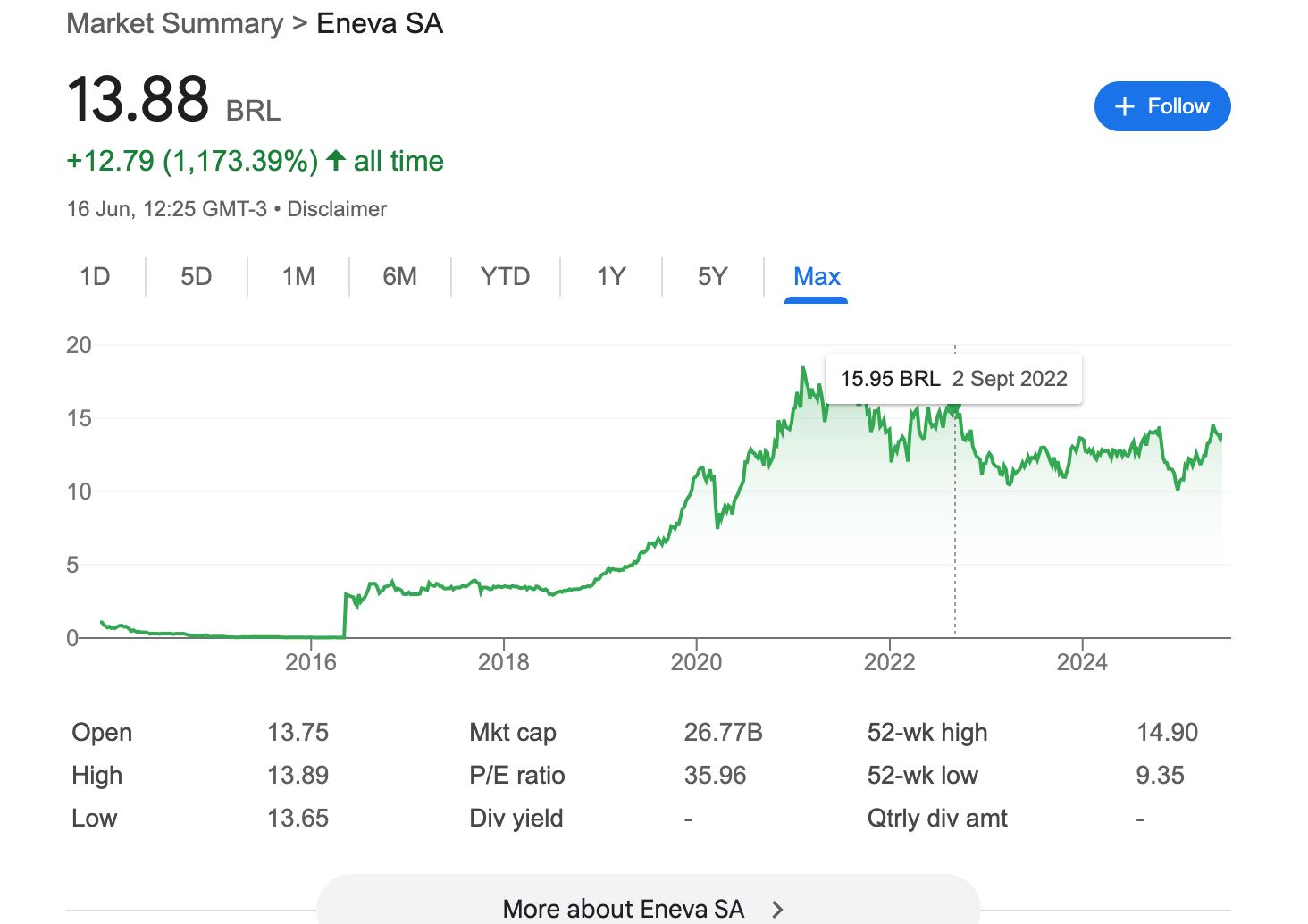This screenshot has height=924, width=1308.
Task: Click the 2016 x-axis label
Action: [311, 662]
